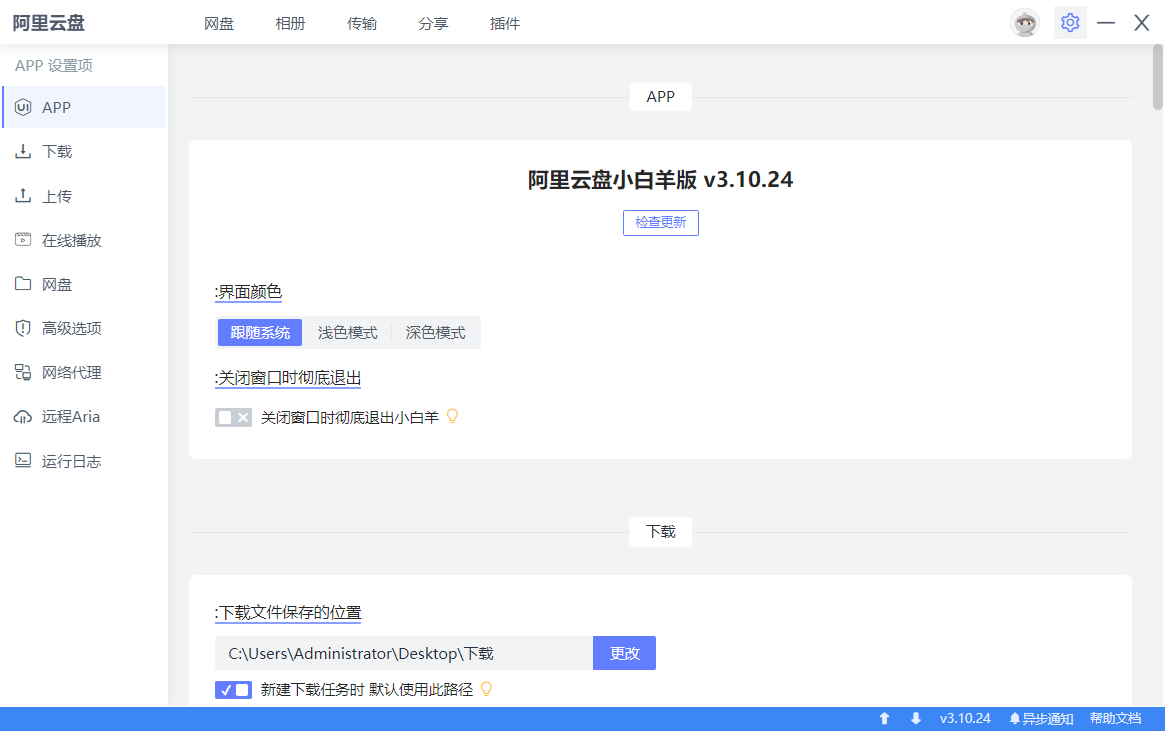Select 深色模式 dark mode option
The image size is (1165, 731).
(435, 333)
